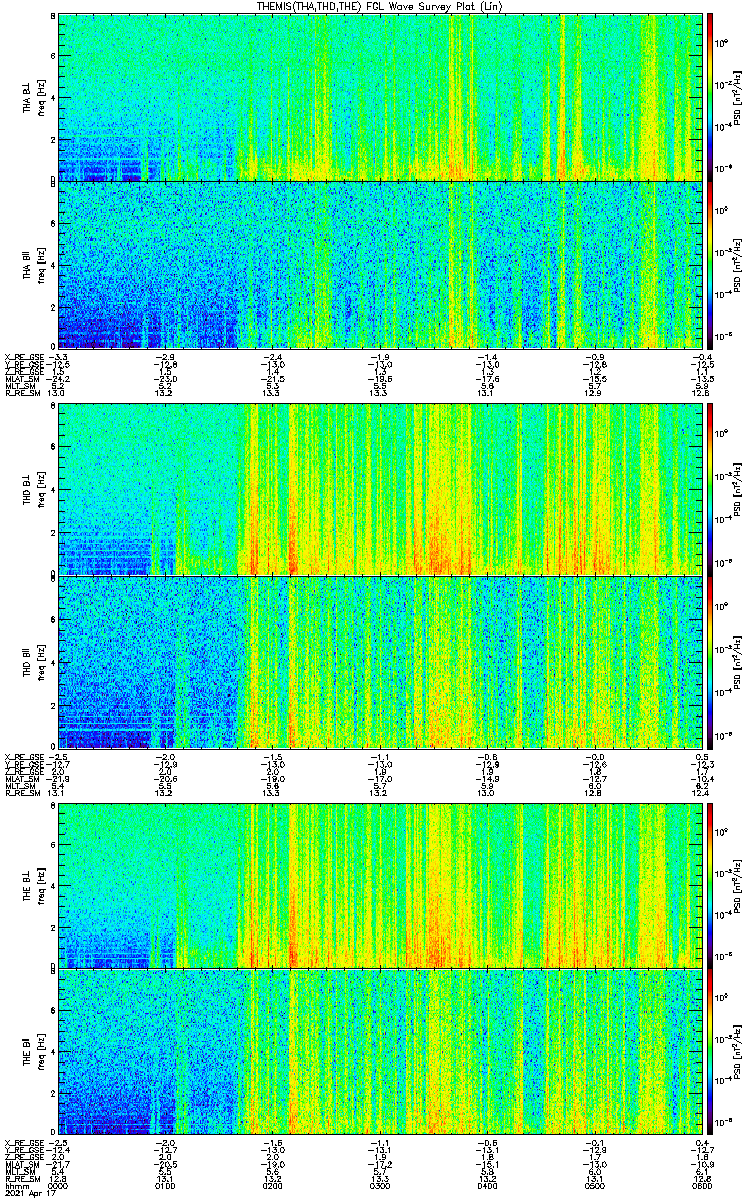The width and height of the screenshot is (750, 1200).
Task: Click the 0400 time tick label
Action: click(487, 1184)
